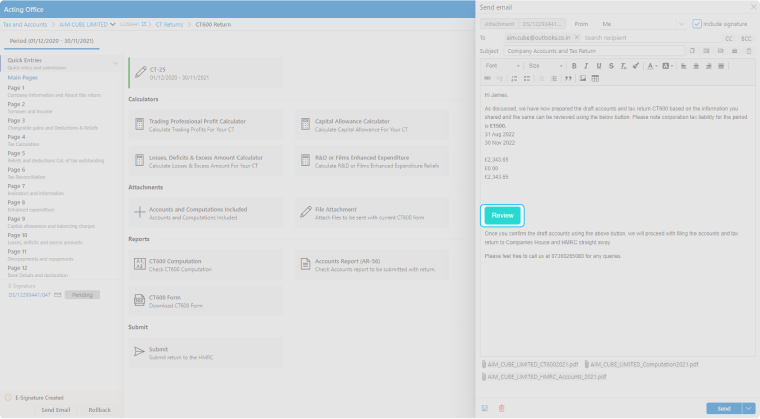Click the Review button in email body

(503, 215)
